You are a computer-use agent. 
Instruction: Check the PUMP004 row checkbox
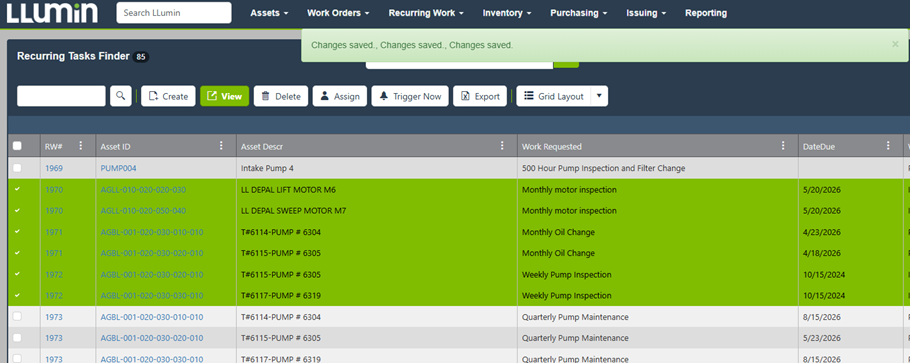pos(17,168)
